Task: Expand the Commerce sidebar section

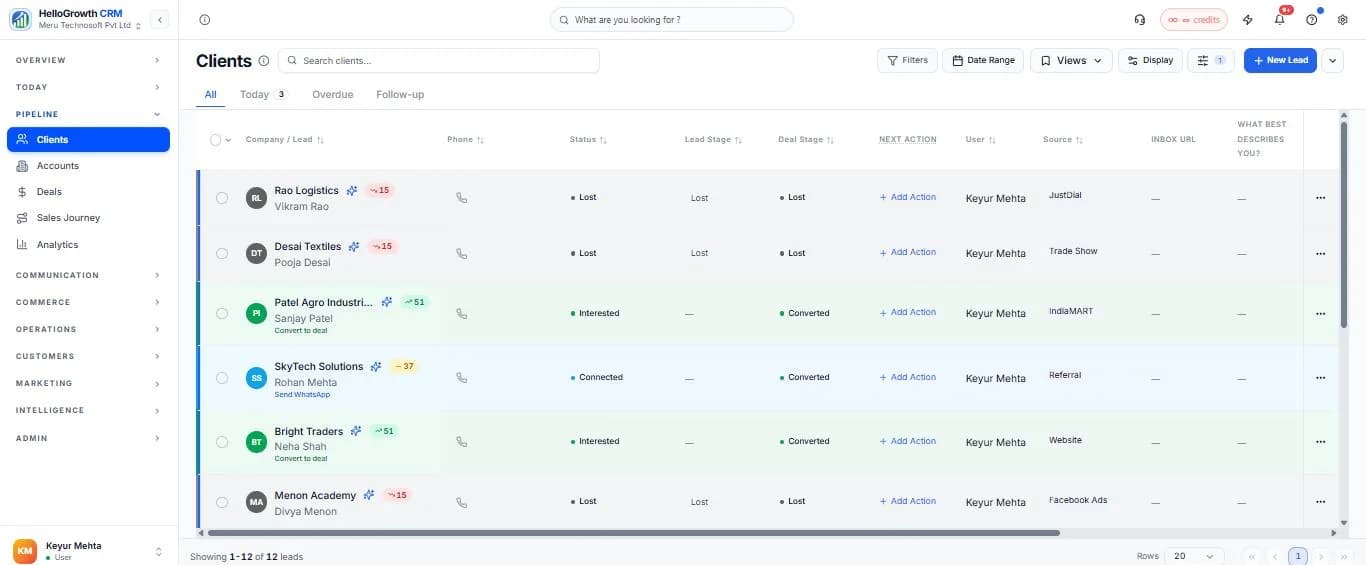Action: pos(88,302)
